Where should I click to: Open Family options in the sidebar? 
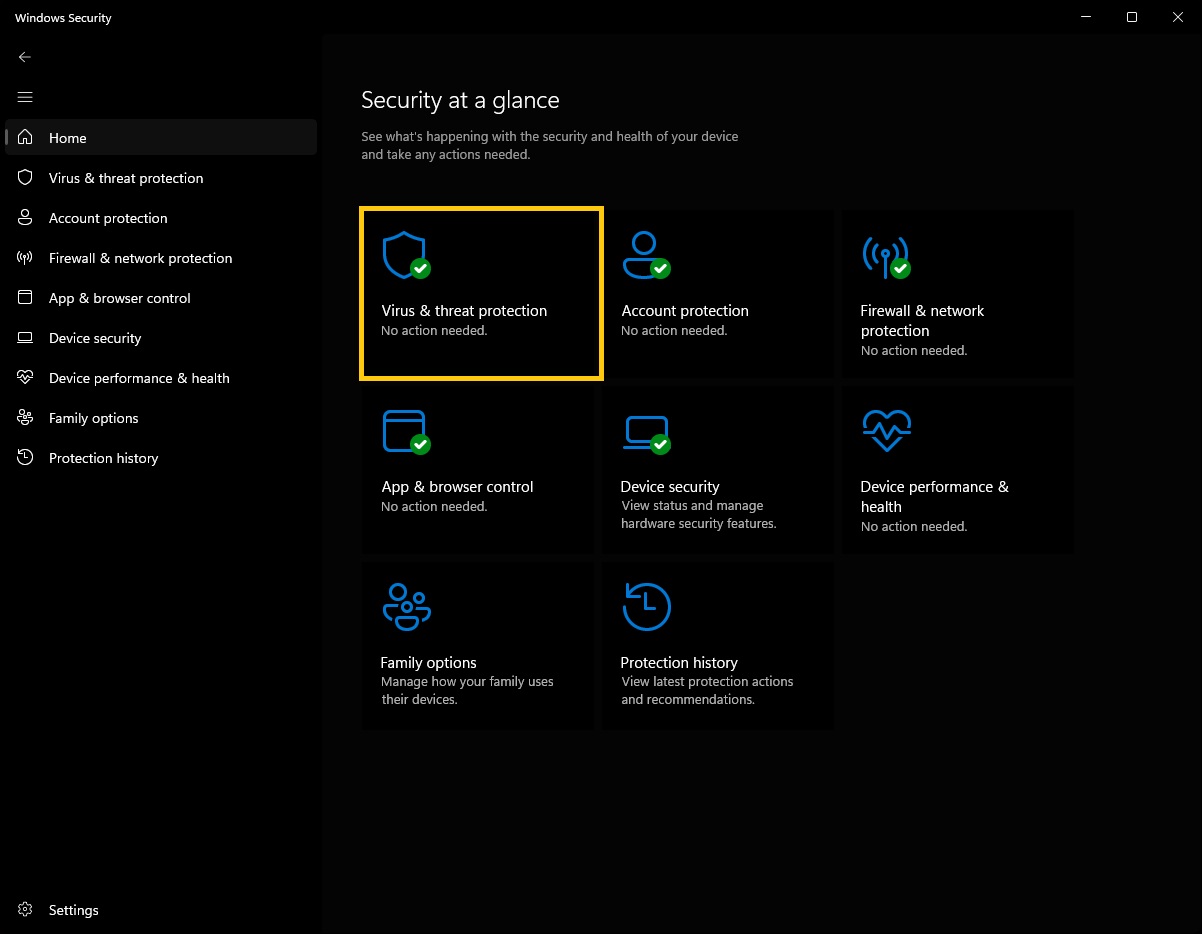93,418
